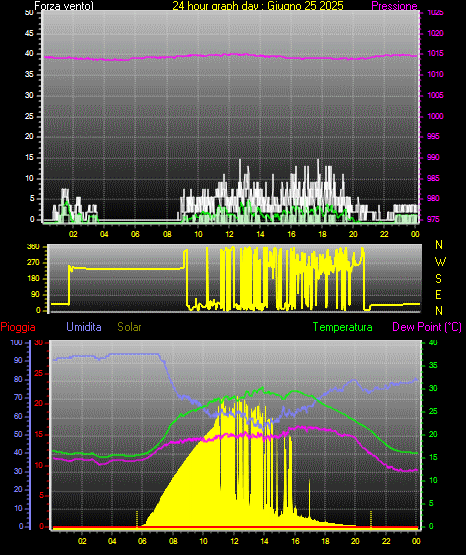The width and height of the screenshot is (466, 555).
Task: Click the Forza vento title label
Action: [x=64, y=6]
